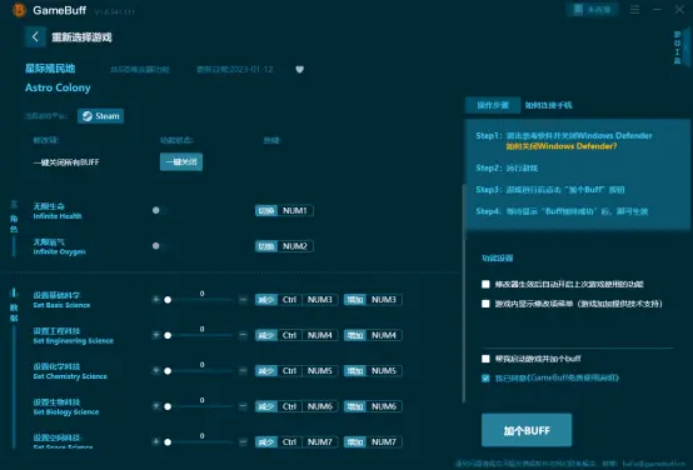Select the 角色 category in left sidebar
The width and height of the screenshot is (693, 470).
tap(14, 224)
